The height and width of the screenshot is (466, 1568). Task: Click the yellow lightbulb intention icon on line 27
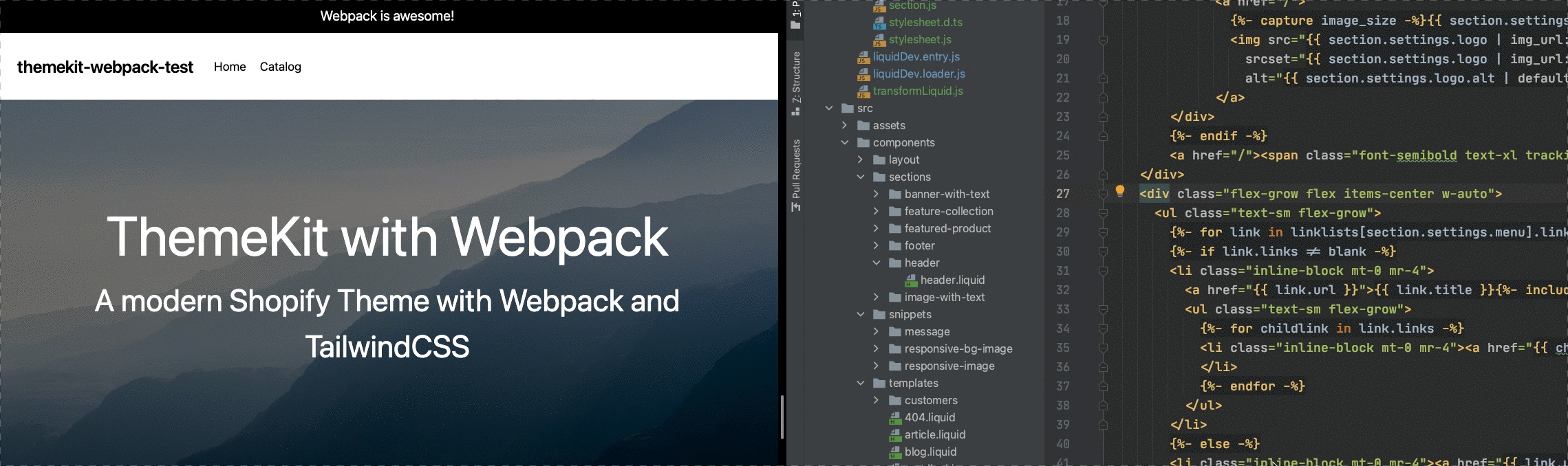coord(1120,191)
